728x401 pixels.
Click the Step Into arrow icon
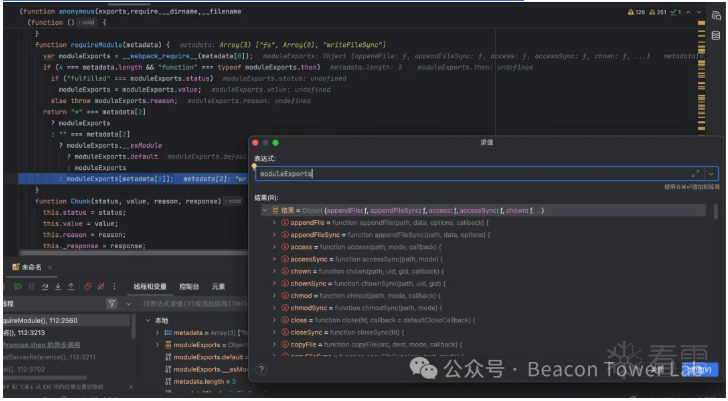pos(58,287)
